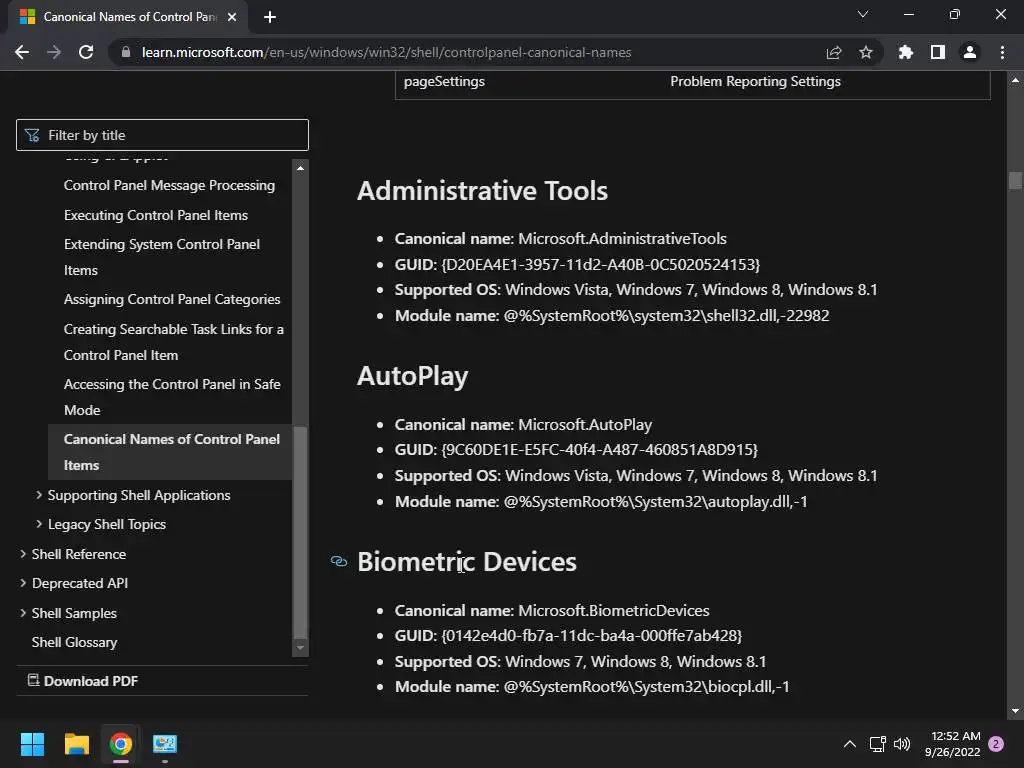The height and width of the screenshot is (768, 1024).
Task: Open the Chrome profile menu
Action: click(970, 52)
